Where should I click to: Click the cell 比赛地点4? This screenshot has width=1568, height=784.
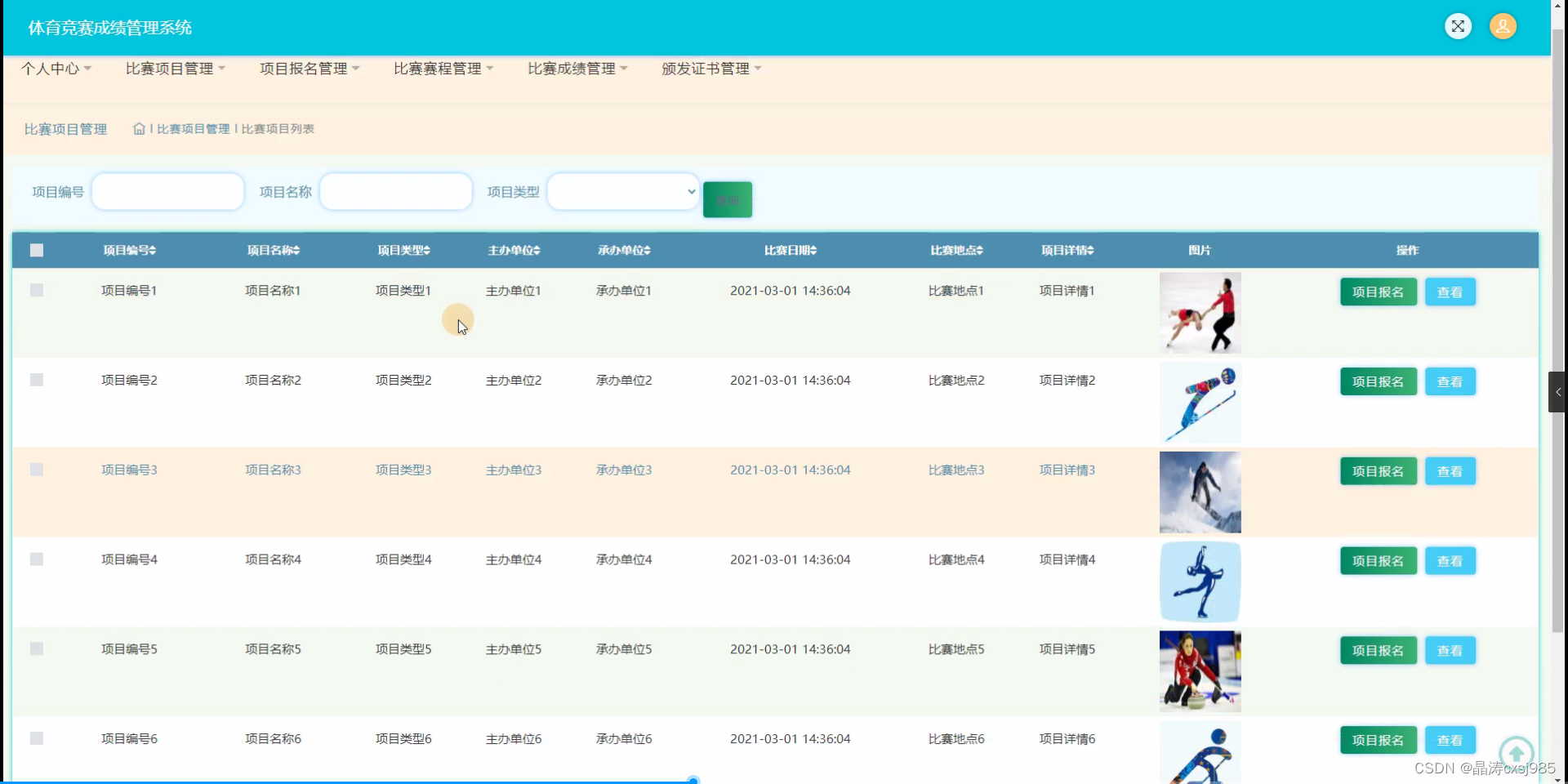[x=956, y=560]
